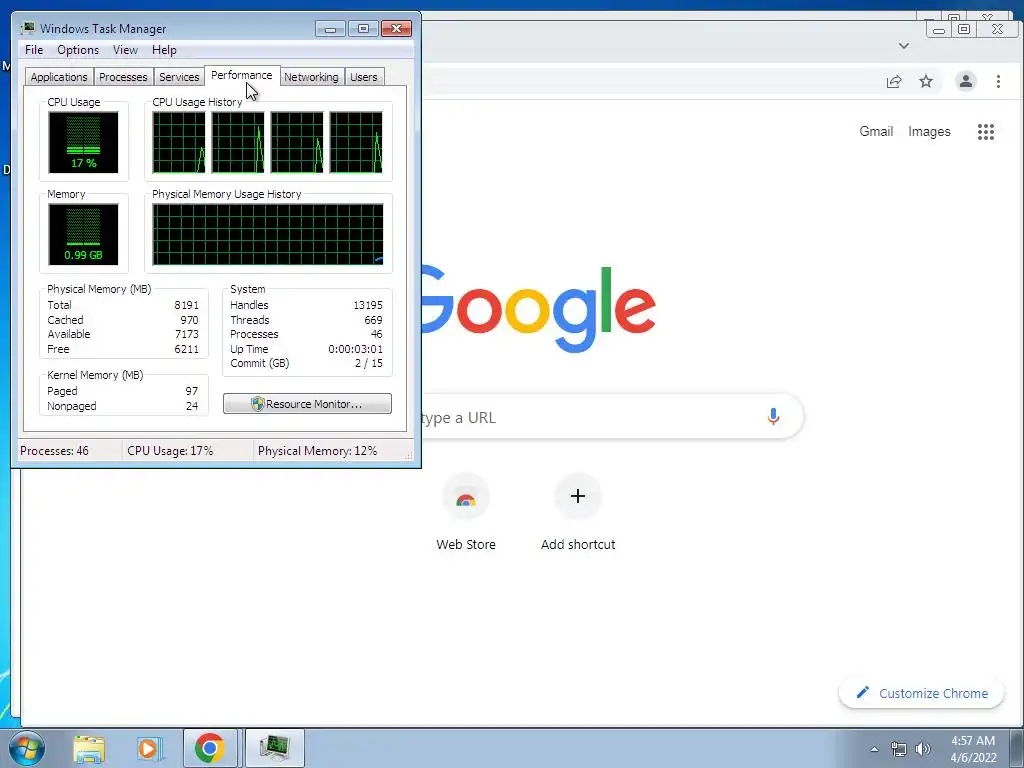Close the Windows Task Manager window
The width and height of the screenshot is (1024, 768).
[x=396, y=29]
